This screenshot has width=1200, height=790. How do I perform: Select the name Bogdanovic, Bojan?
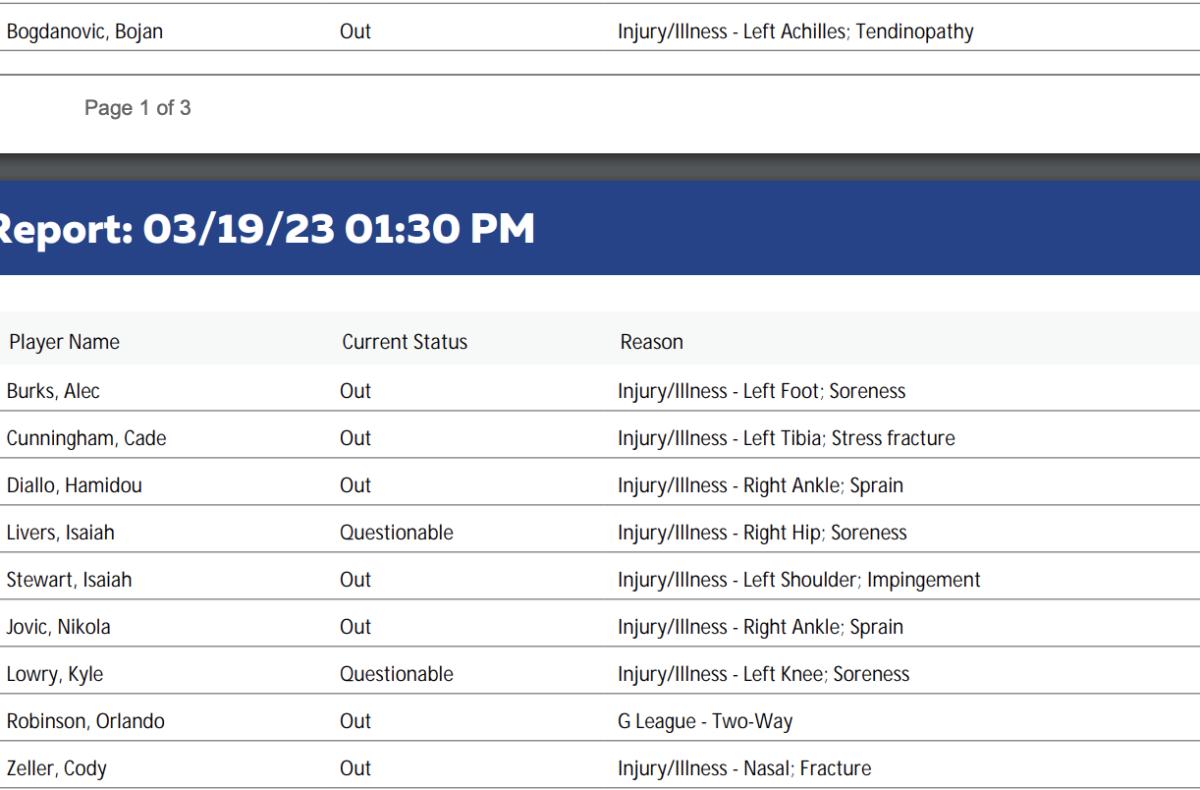tap(84, 32)
